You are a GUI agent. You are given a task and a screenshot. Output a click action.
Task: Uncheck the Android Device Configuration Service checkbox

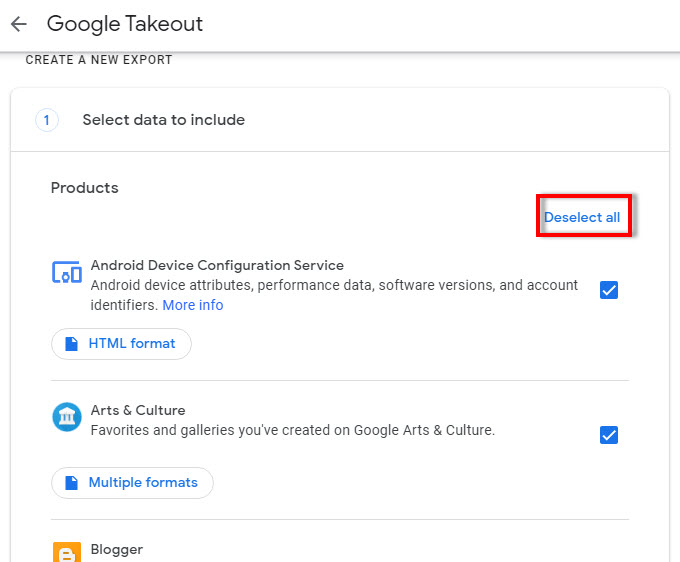point(609,290)
